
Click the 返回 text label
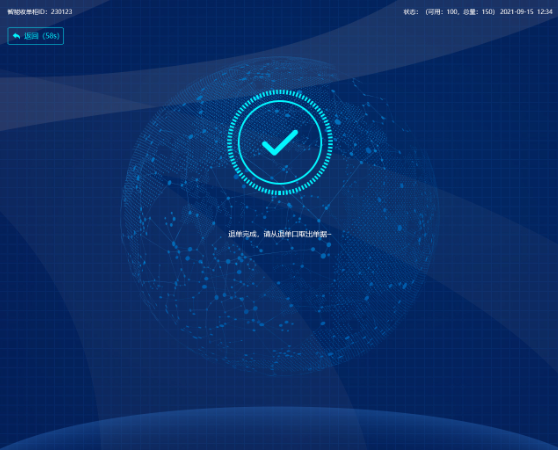31,36
